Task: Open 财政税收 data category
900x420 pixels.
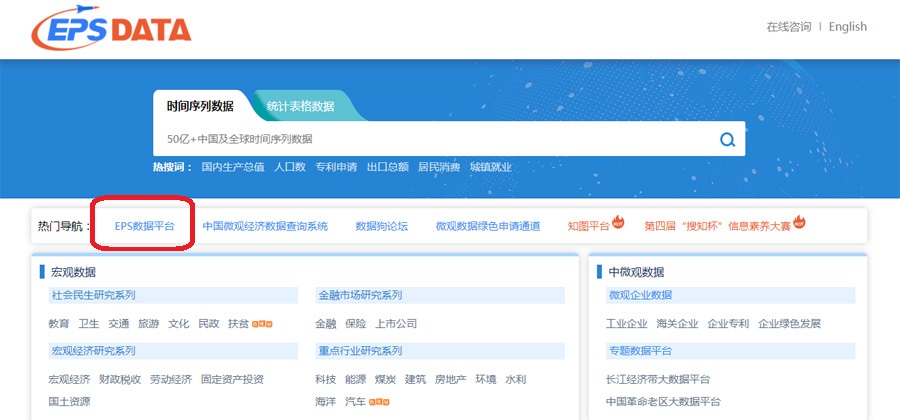Action: click(121, 379)
